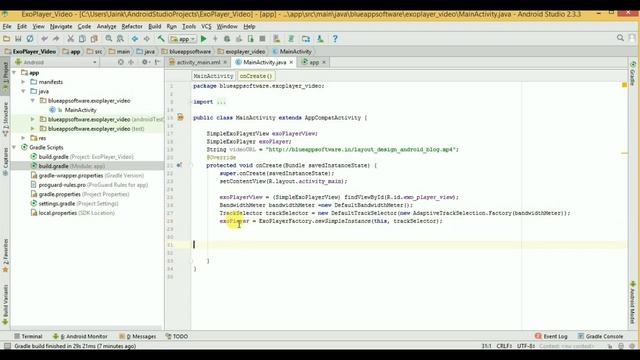
Task: Select settings.gradle file
Action: [57, 204]
